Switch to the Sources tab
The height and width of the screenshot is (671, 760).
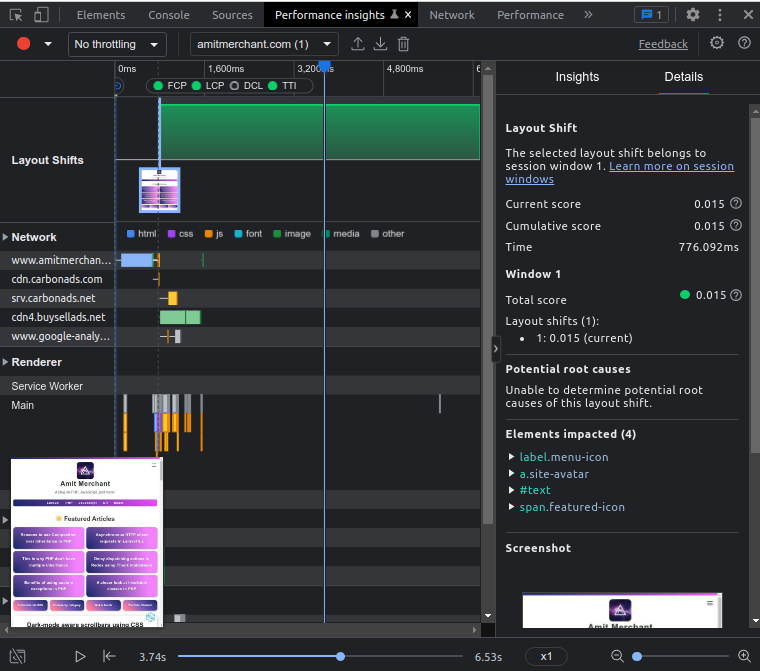(x=232, y=15)
